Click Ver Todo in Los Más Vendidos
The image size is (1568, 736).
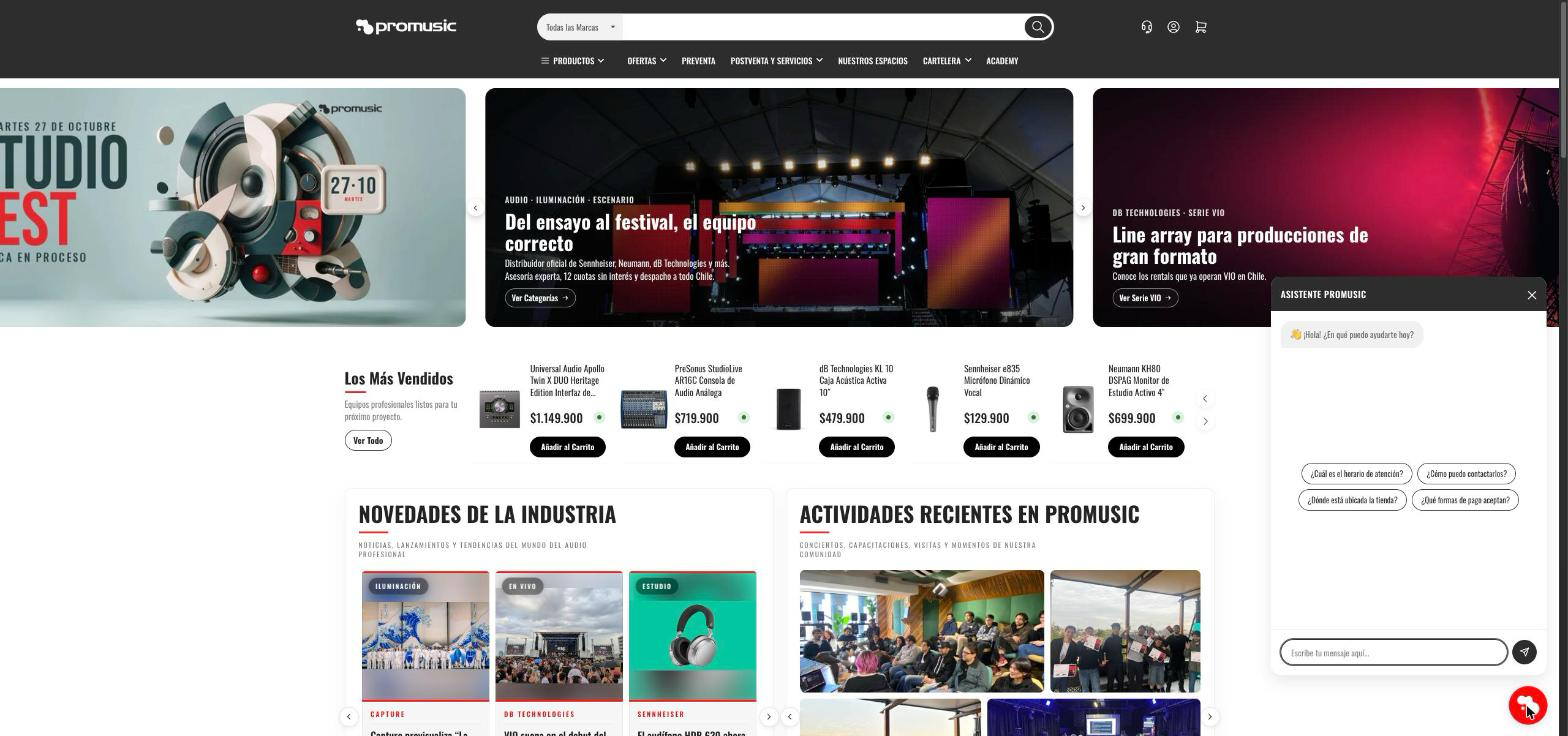coord(368,440)
